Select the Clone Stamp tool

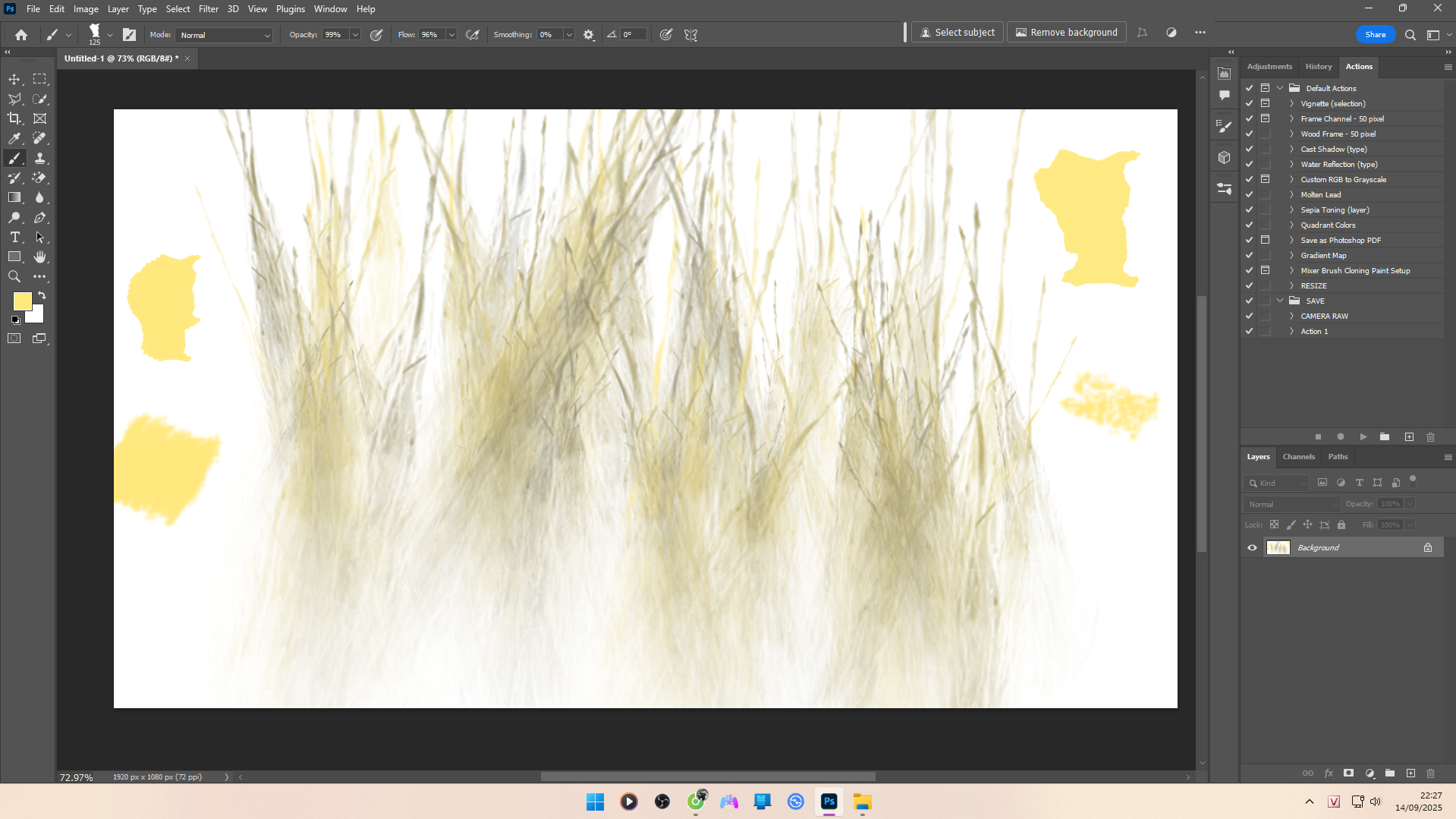coord(39,158)
